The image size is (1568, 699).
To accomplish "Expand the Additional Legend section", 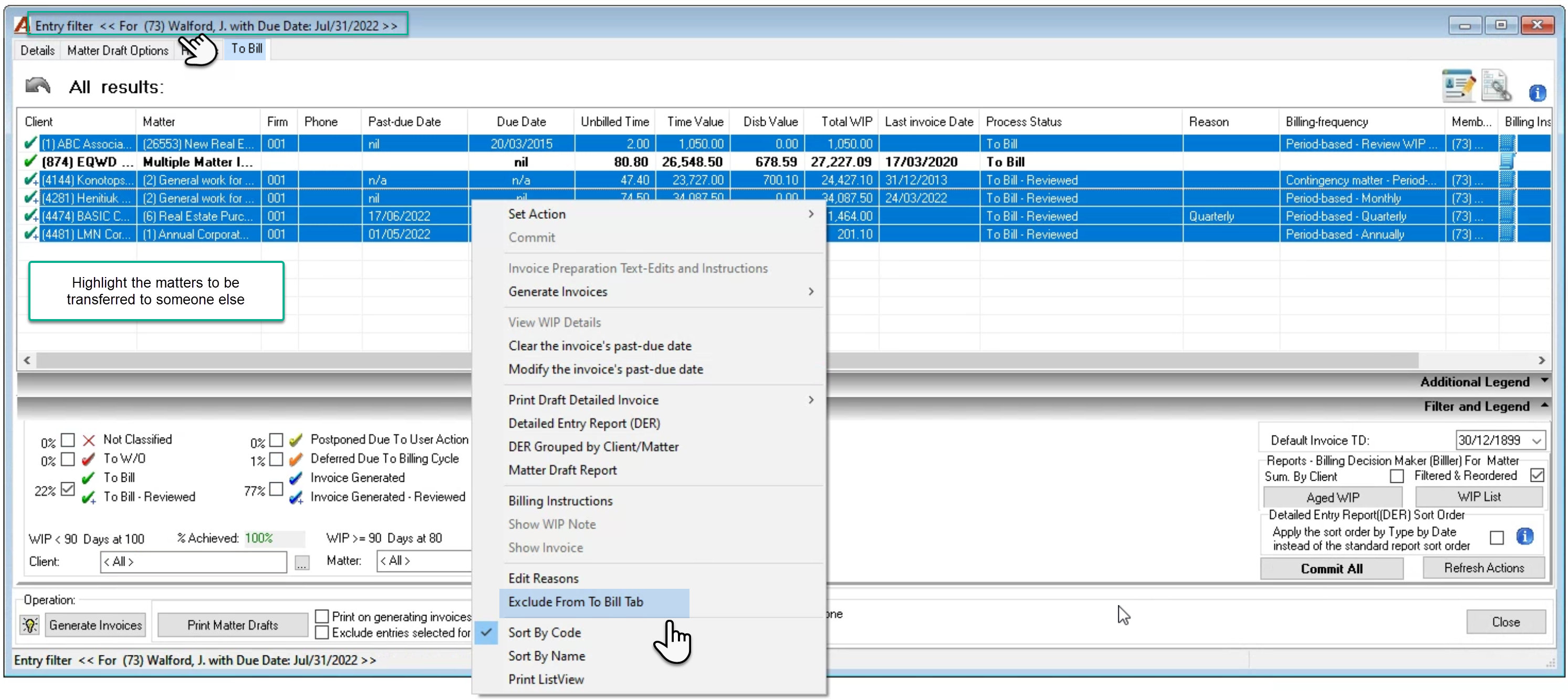I will click(1545, 381).
